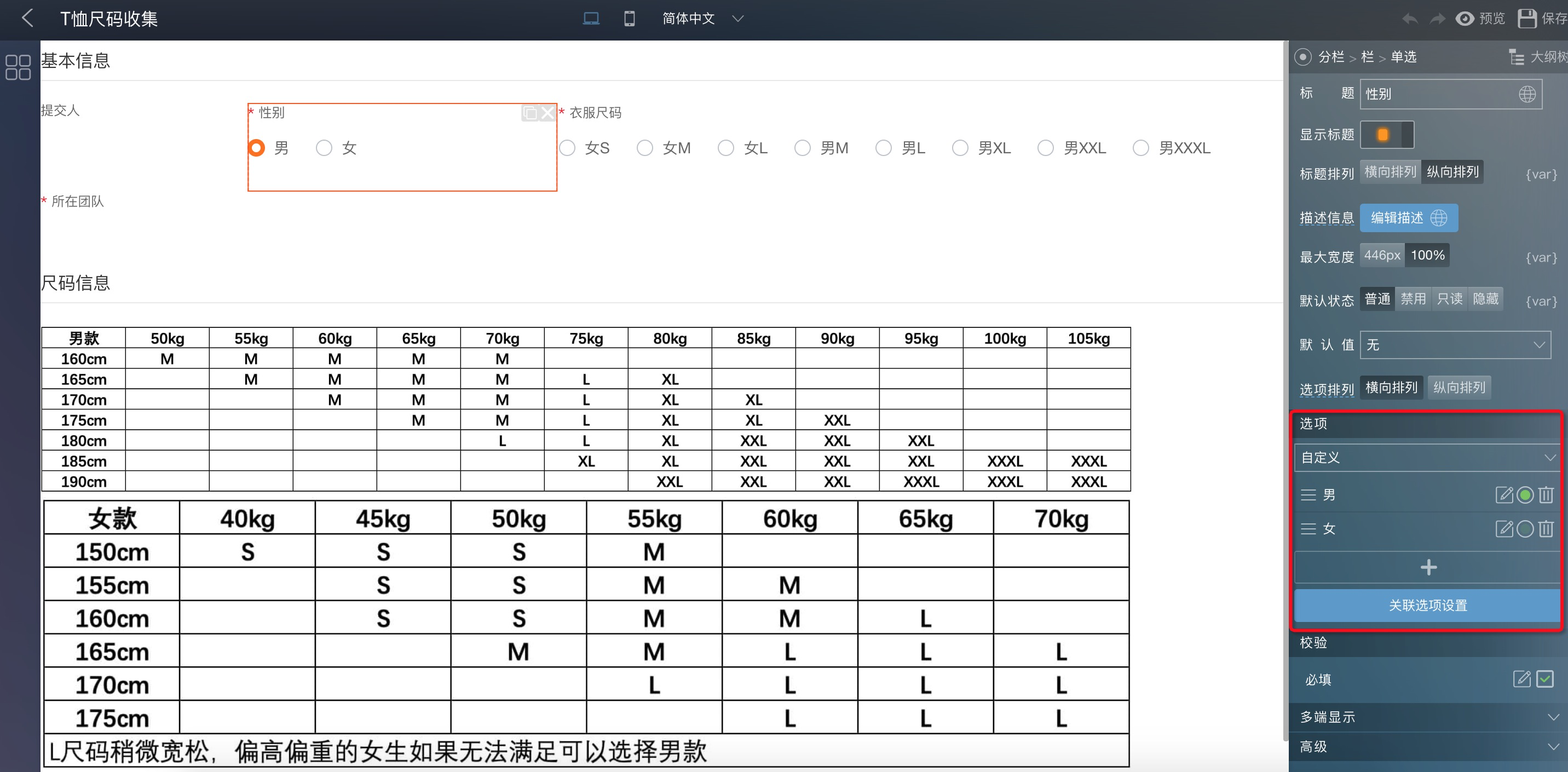This screenshot has width=1568, height=772.
Task: Open the 默认值 dropdown showing 无
Action: click(x=1455, y=344)
